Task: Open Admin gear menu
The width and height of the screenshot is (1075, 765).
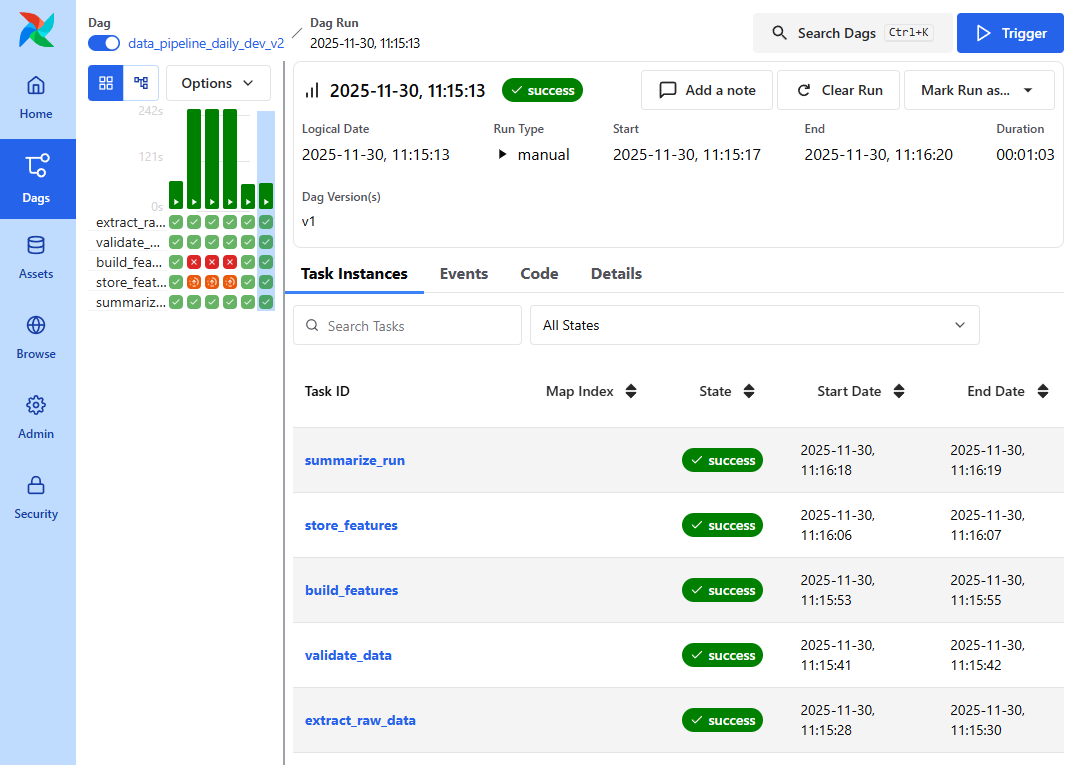Action: [36, 418]
